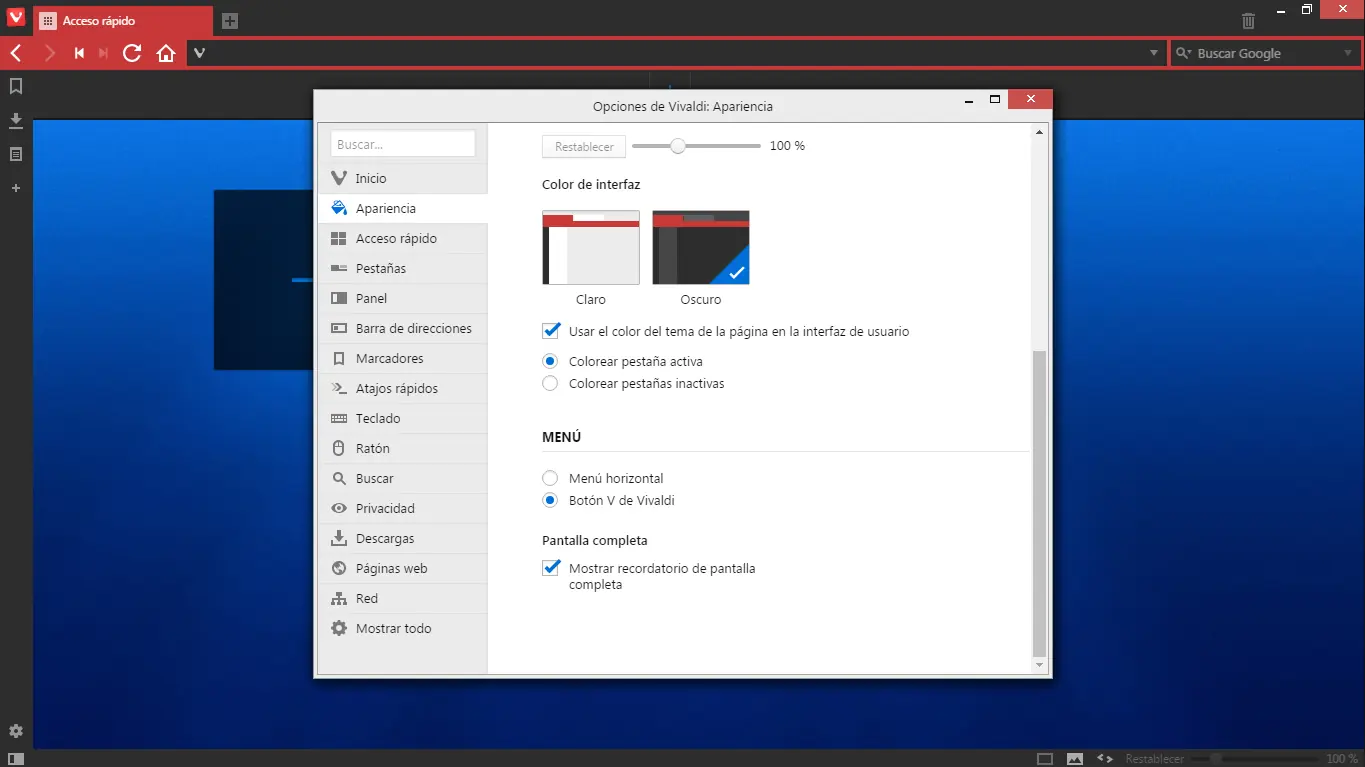Toggle image loading icon in status bar
The width and height of the screenshot is (1365, 767).
tap(1075, 759)
